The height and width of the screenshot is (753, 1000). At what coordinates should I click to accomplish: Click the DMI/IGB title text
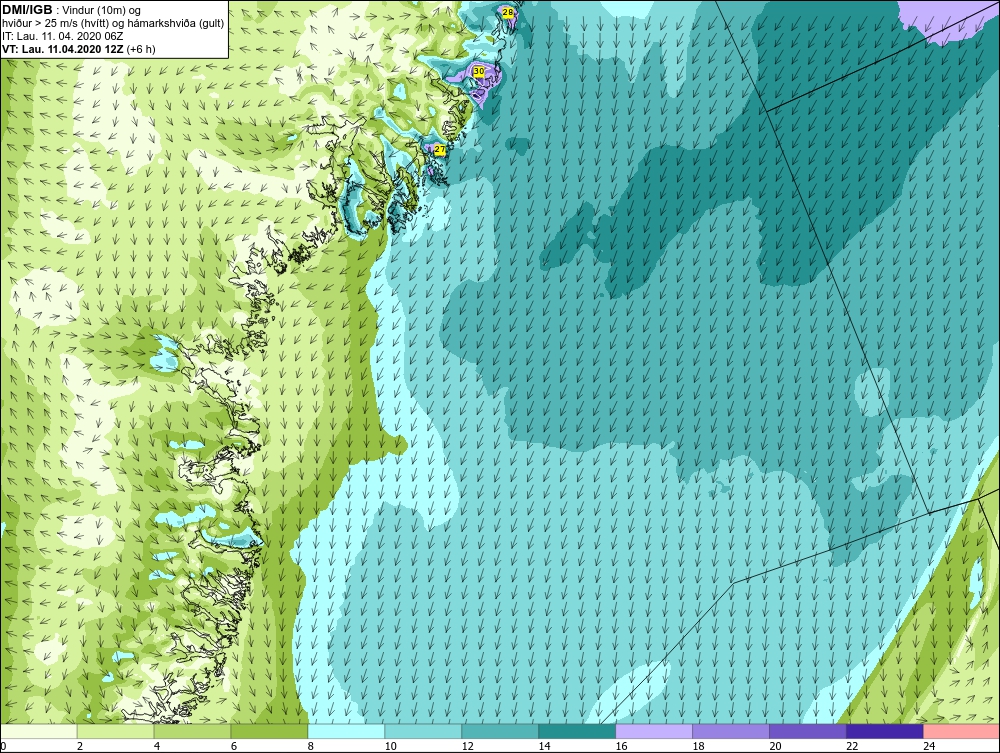(x=27, y=10)
